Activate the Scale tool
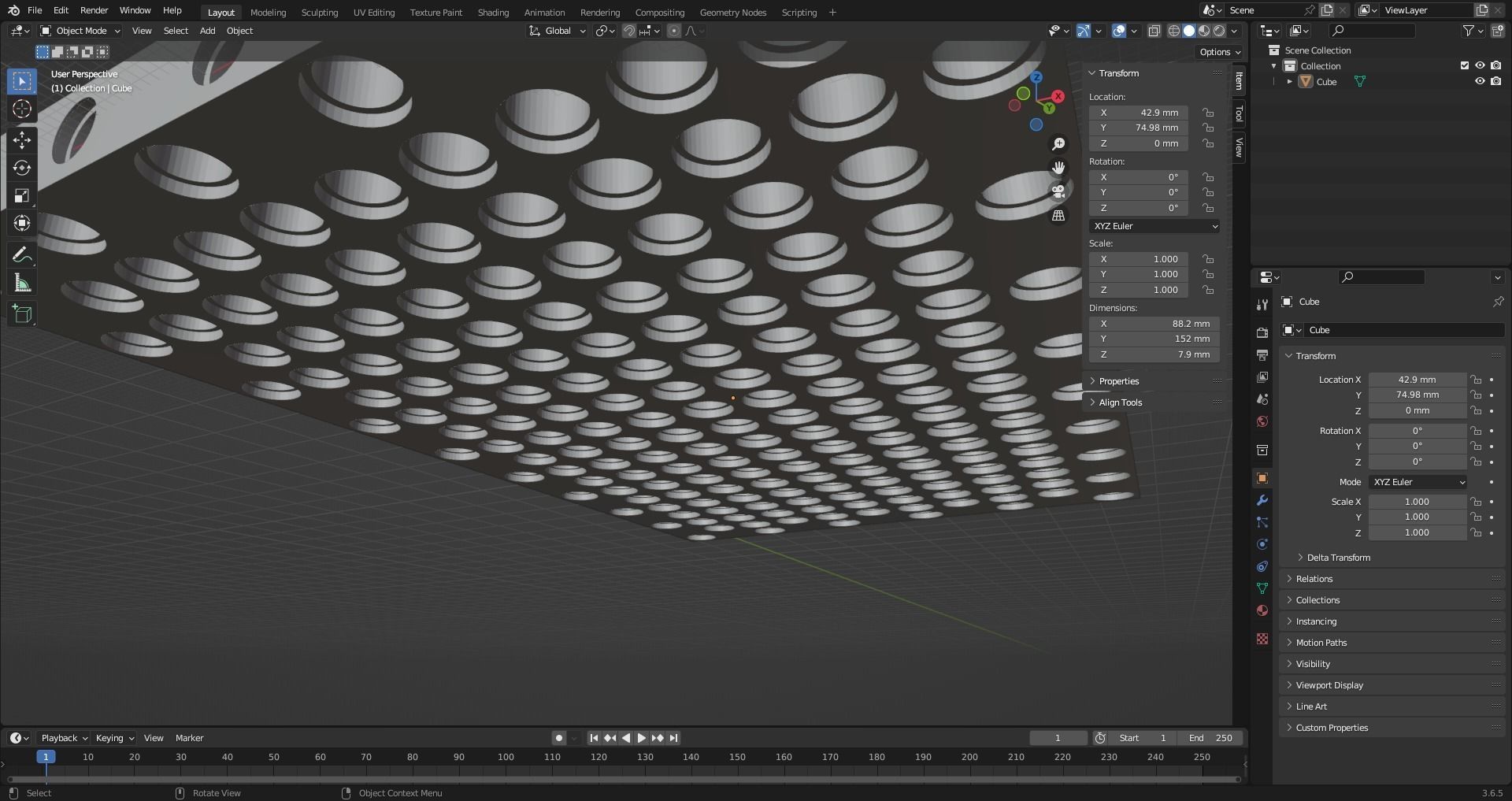The width and height of the screenshot is (1512, 801). pyautogui.click(x=22, y=195)
